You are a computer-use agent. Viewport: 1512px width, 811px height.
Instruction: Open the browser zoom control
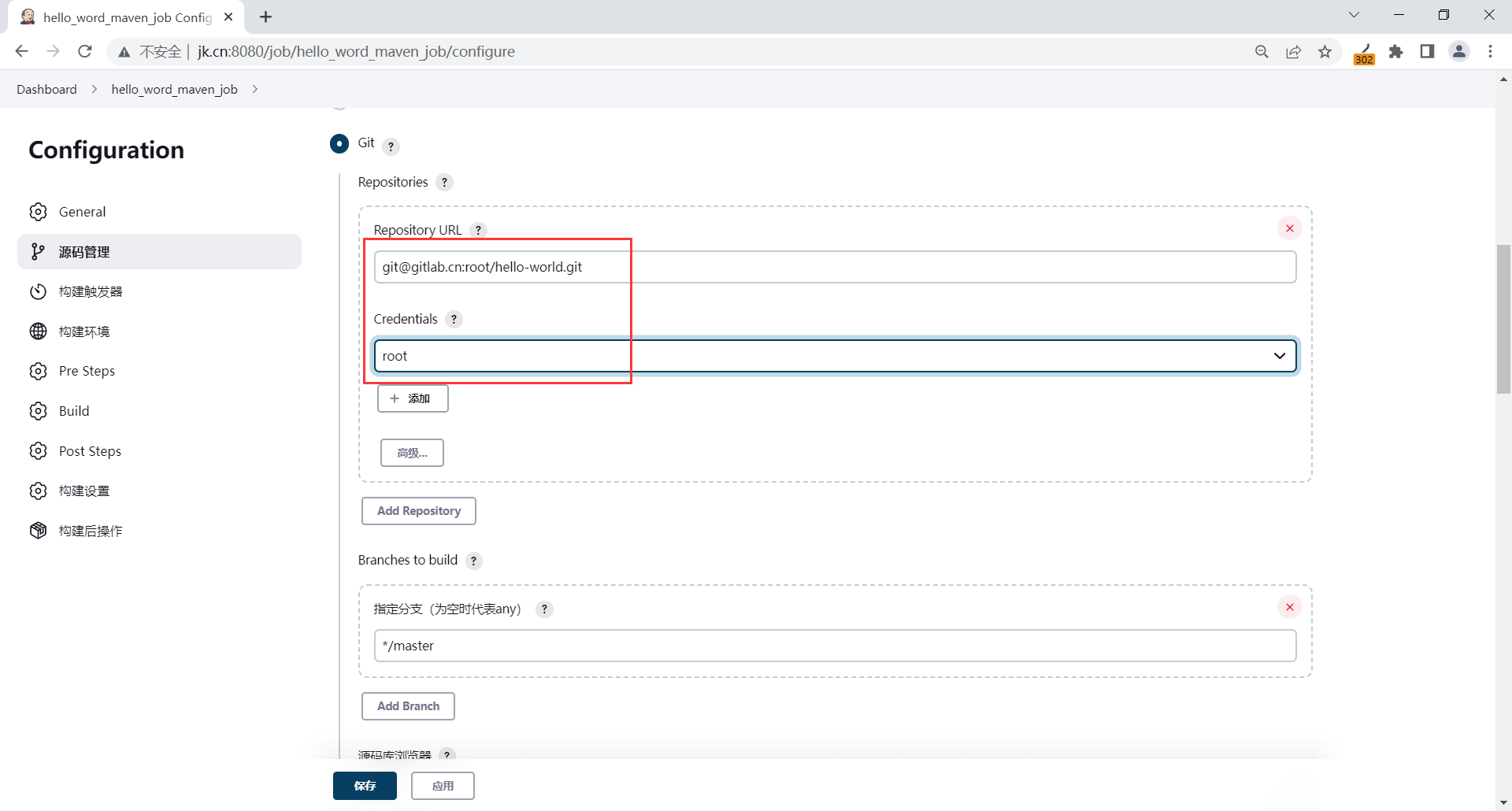1262,52
